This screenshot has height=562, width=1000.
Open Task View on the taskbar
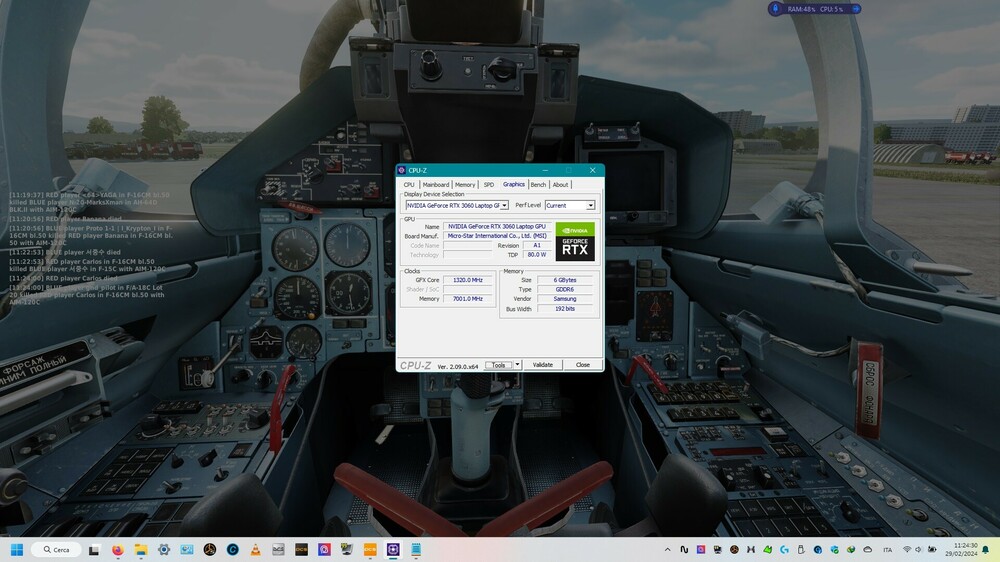[x=94, y=549]
